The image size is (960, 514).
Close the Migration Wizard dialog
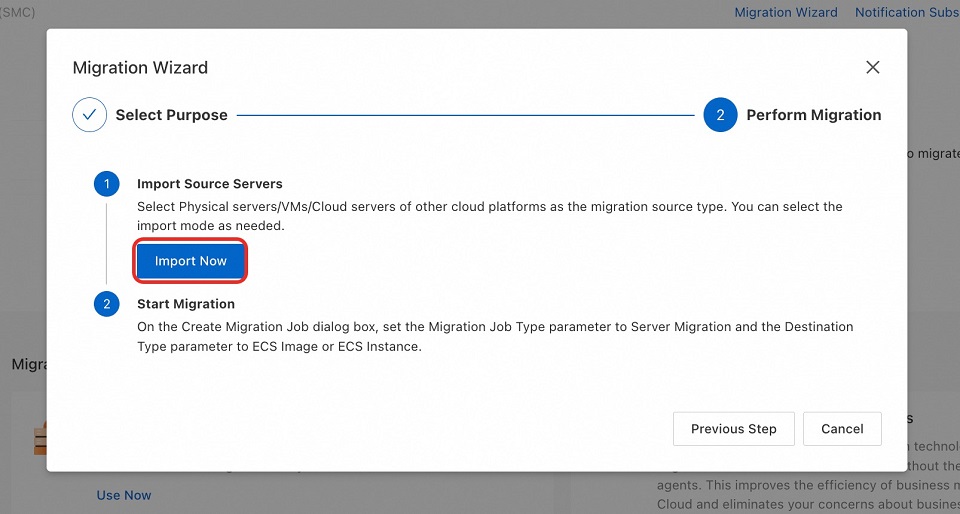click(873, 67)
